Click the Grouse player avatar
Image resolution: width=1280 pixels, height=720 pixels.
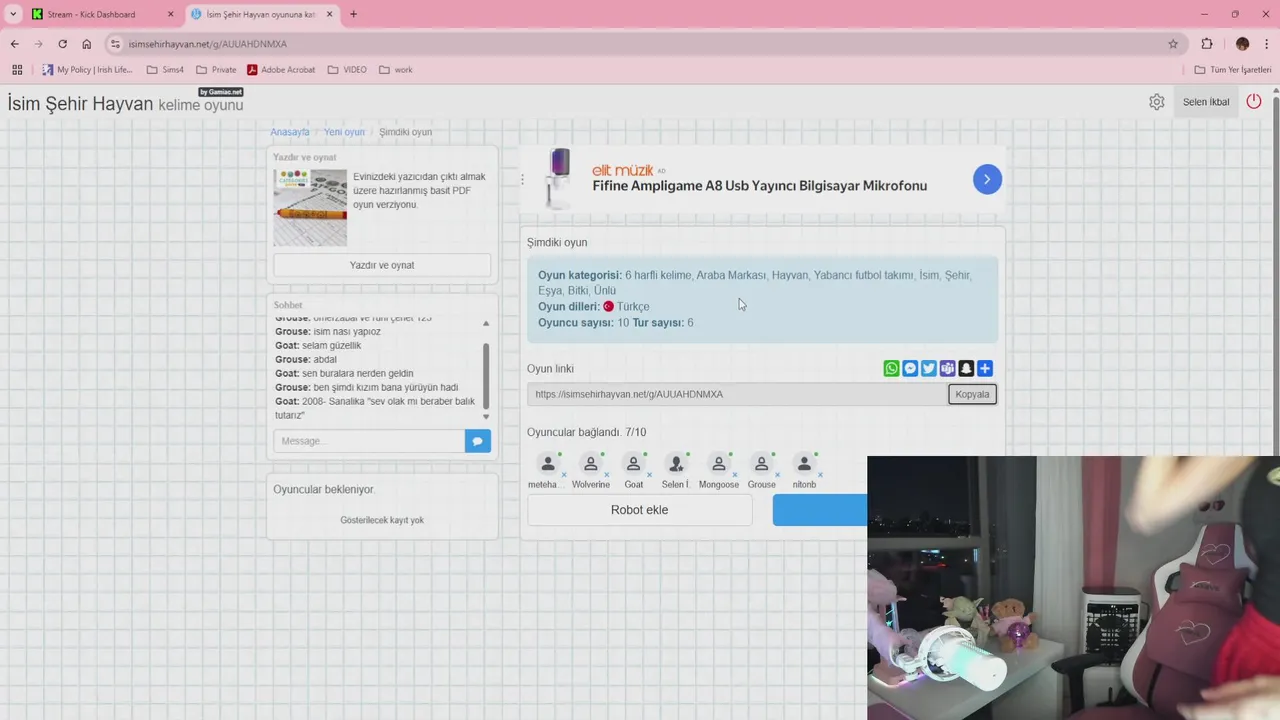761,464
